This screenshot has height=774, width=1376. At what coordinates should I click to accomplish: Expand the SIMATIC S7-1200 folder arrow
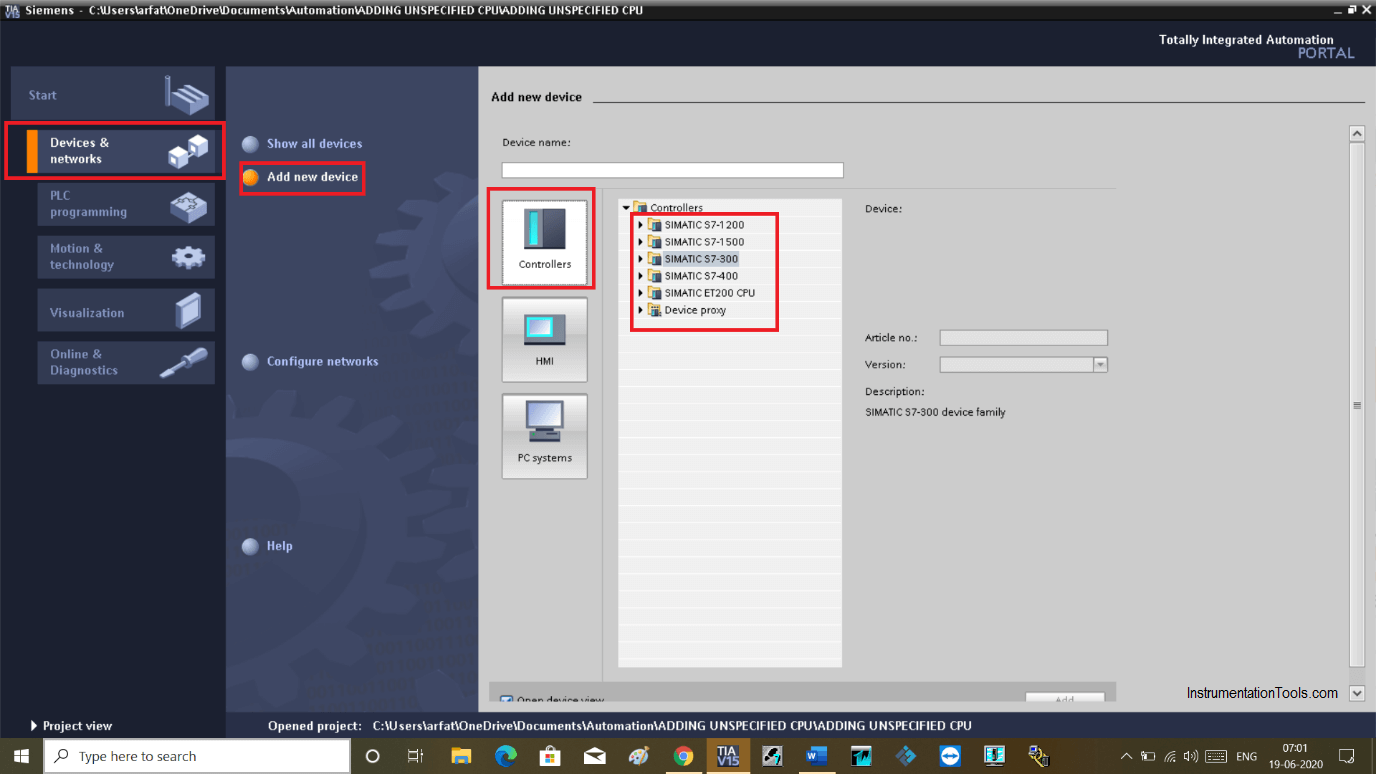(640, 225)
